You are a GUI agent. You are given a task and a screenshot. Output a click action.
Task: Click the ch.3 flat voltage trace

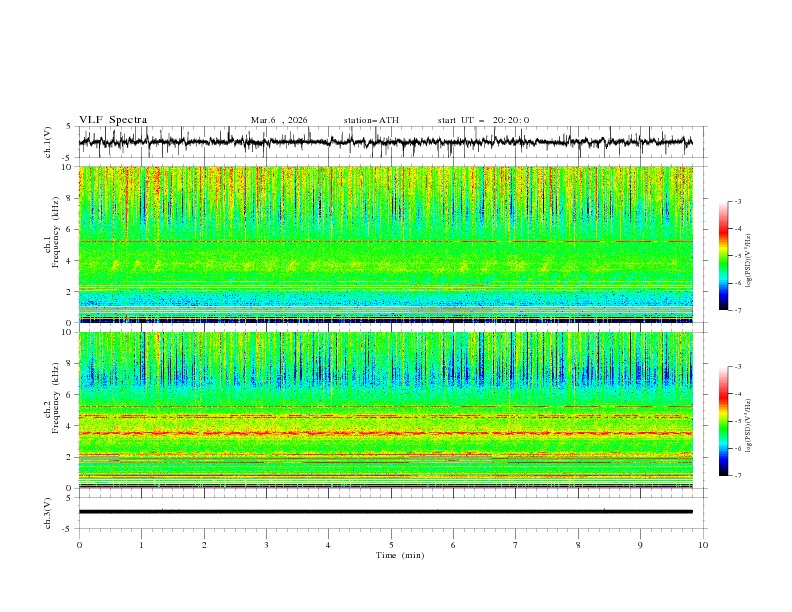[x=386, y=512]
